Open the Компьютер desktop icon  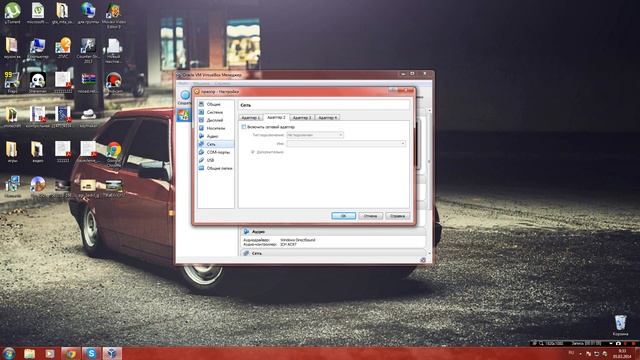click(x=38, y=49)
